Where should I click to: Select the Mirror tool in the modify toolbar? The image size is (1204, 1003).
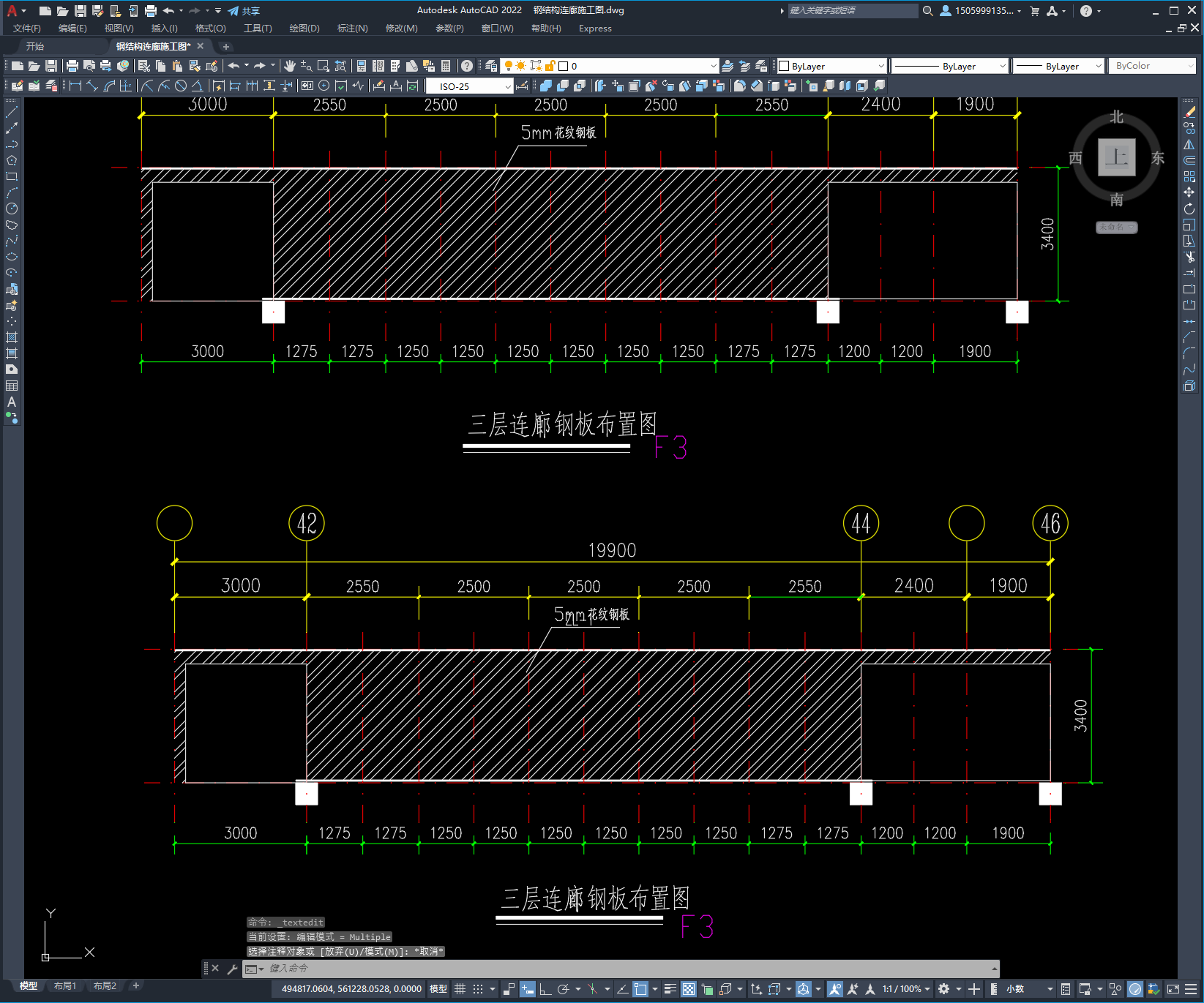(1189, 144)
